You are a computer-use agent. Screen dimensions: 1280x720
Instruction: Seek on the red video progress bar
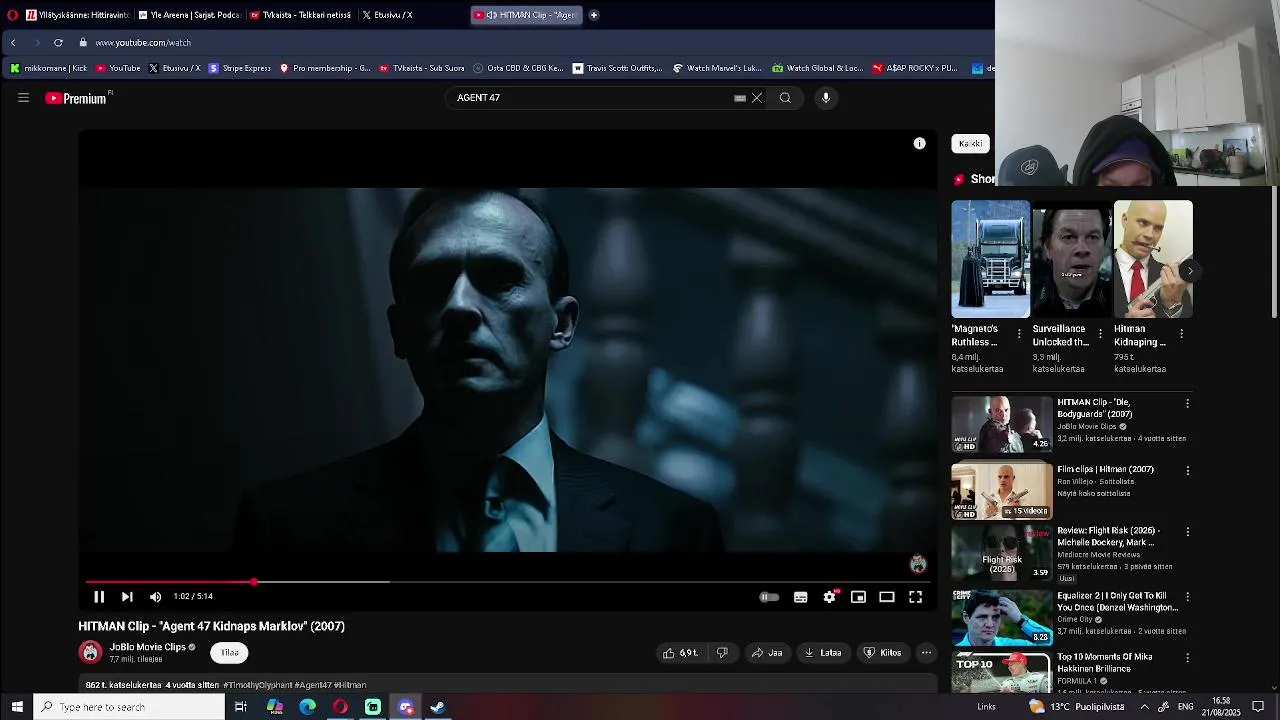507,581
